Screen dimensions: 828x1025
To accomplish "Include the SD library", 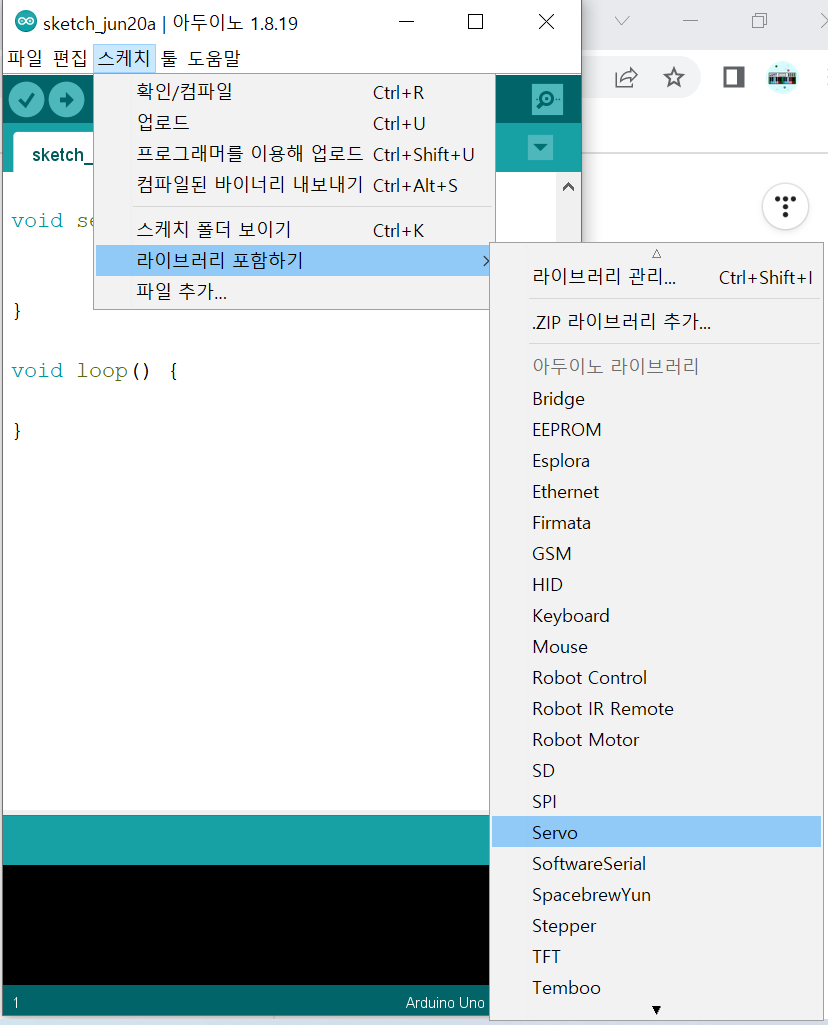I will coord(656,771).
